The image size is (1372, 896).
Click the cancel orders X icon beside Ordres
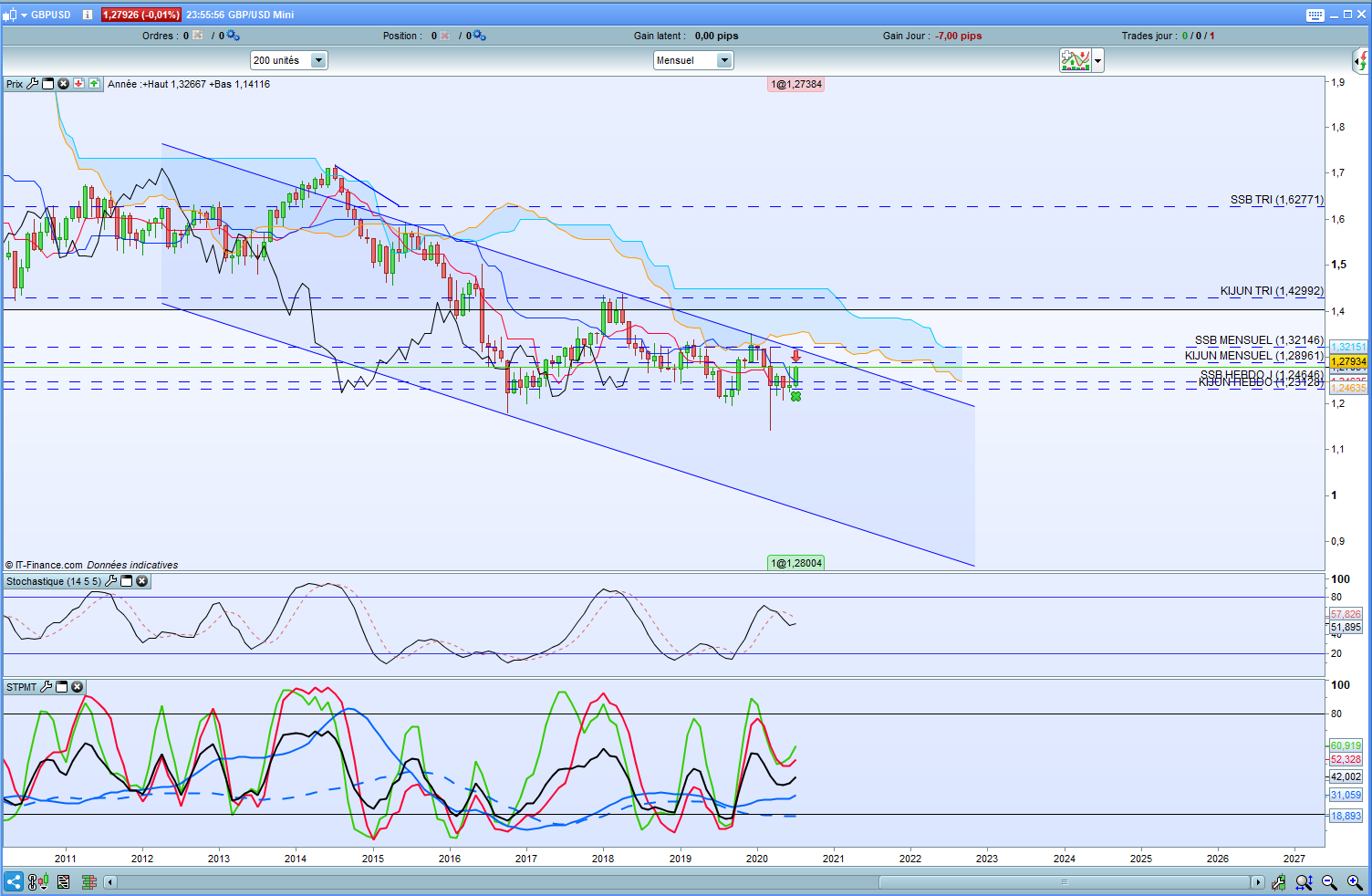pos(198,36)
